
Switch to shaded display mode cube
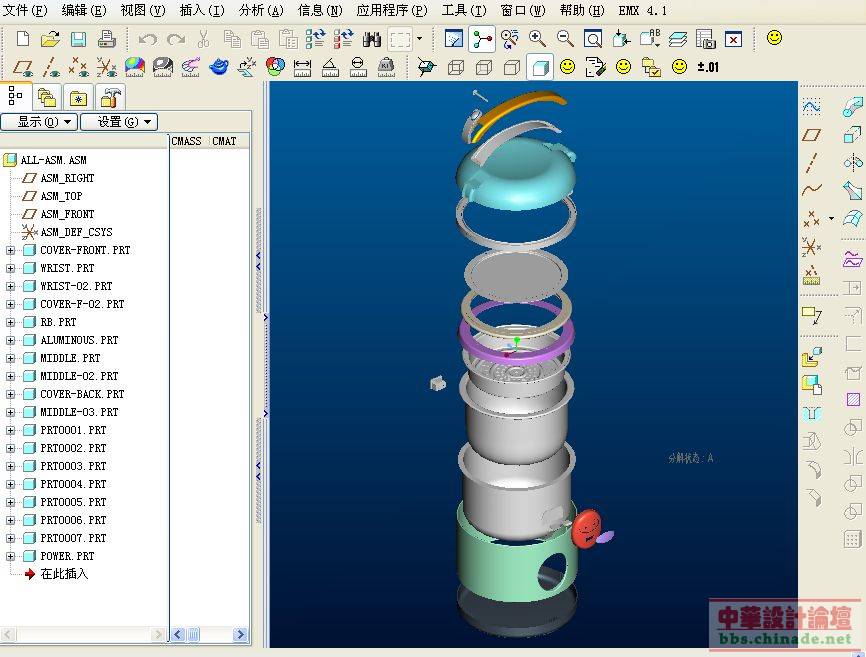click(540, 67)
